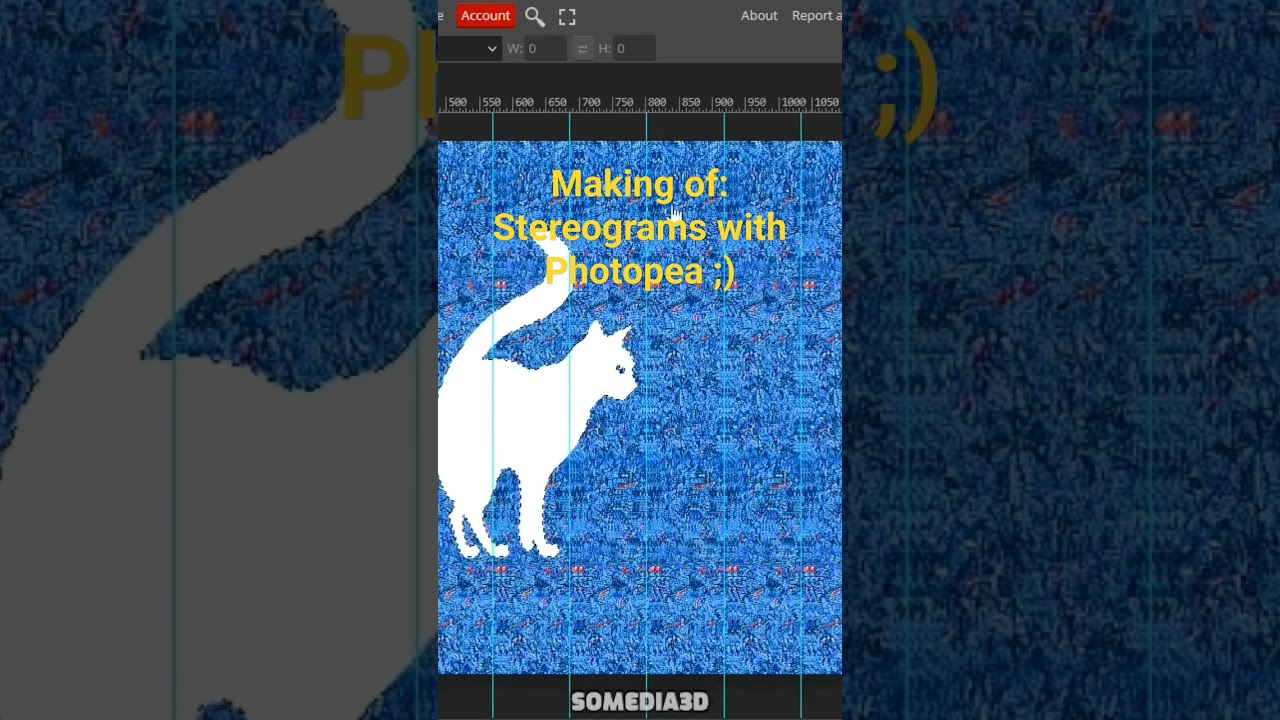Click the H height input field
The image size is (1280, 720).
pos(635,48)
